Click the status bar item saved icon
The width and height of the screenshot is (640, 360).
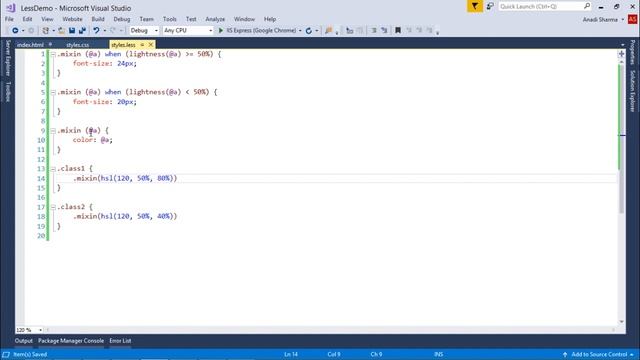6,354
